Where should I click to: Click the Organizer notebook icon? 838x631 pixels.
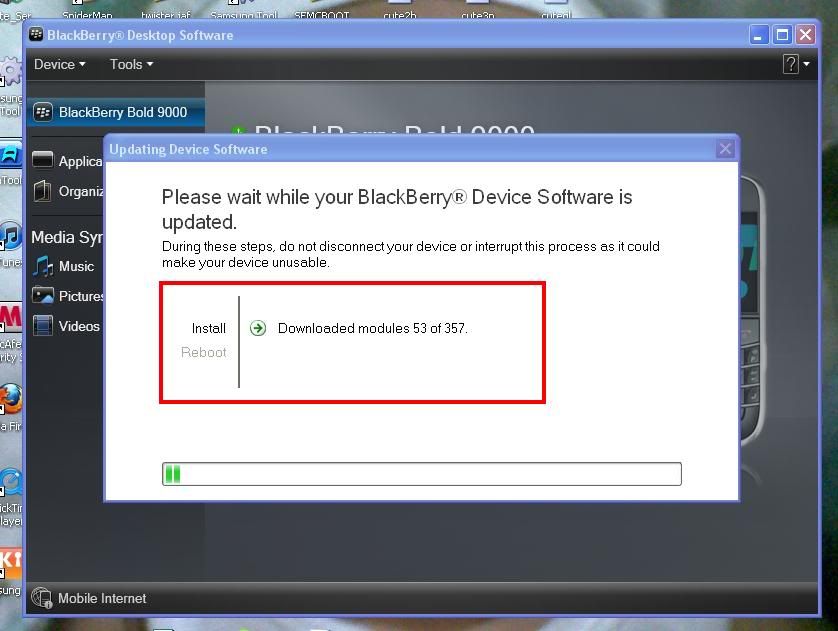[42, 191]
